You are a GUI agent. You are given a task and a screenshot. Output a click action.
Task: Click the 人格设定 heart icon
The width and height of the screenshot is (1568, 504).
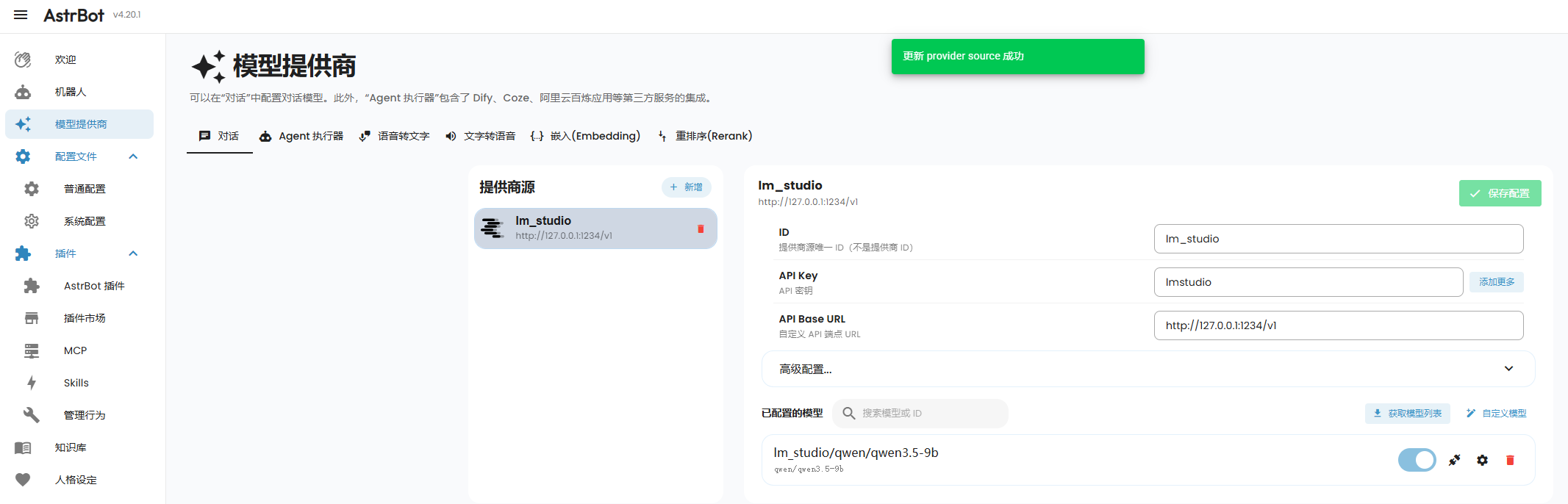(x=23, y=480)
